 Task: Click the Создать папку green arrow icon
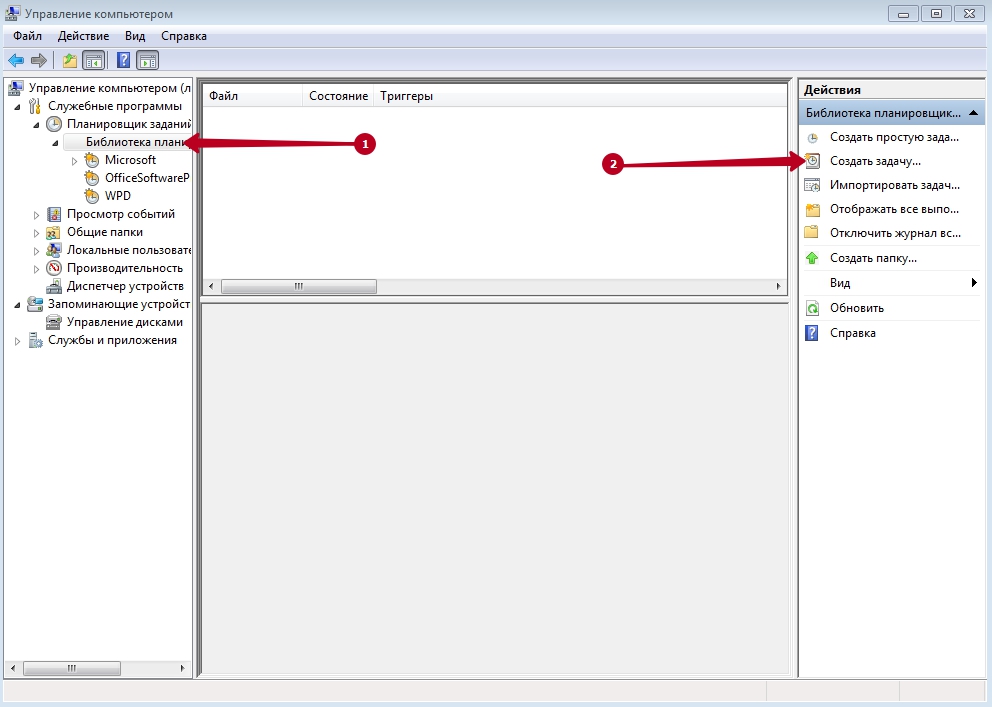coord(812,258)
